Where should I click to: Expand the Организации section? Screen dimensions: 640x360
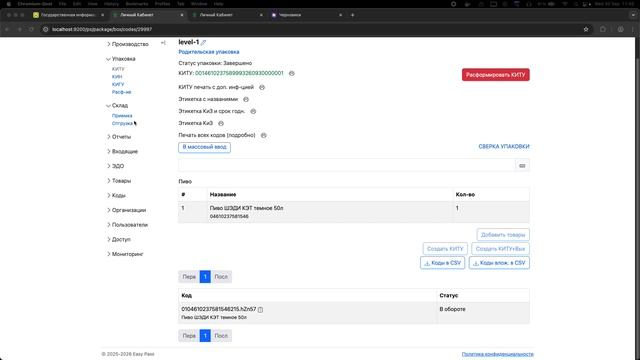click(x=127, y=210)
